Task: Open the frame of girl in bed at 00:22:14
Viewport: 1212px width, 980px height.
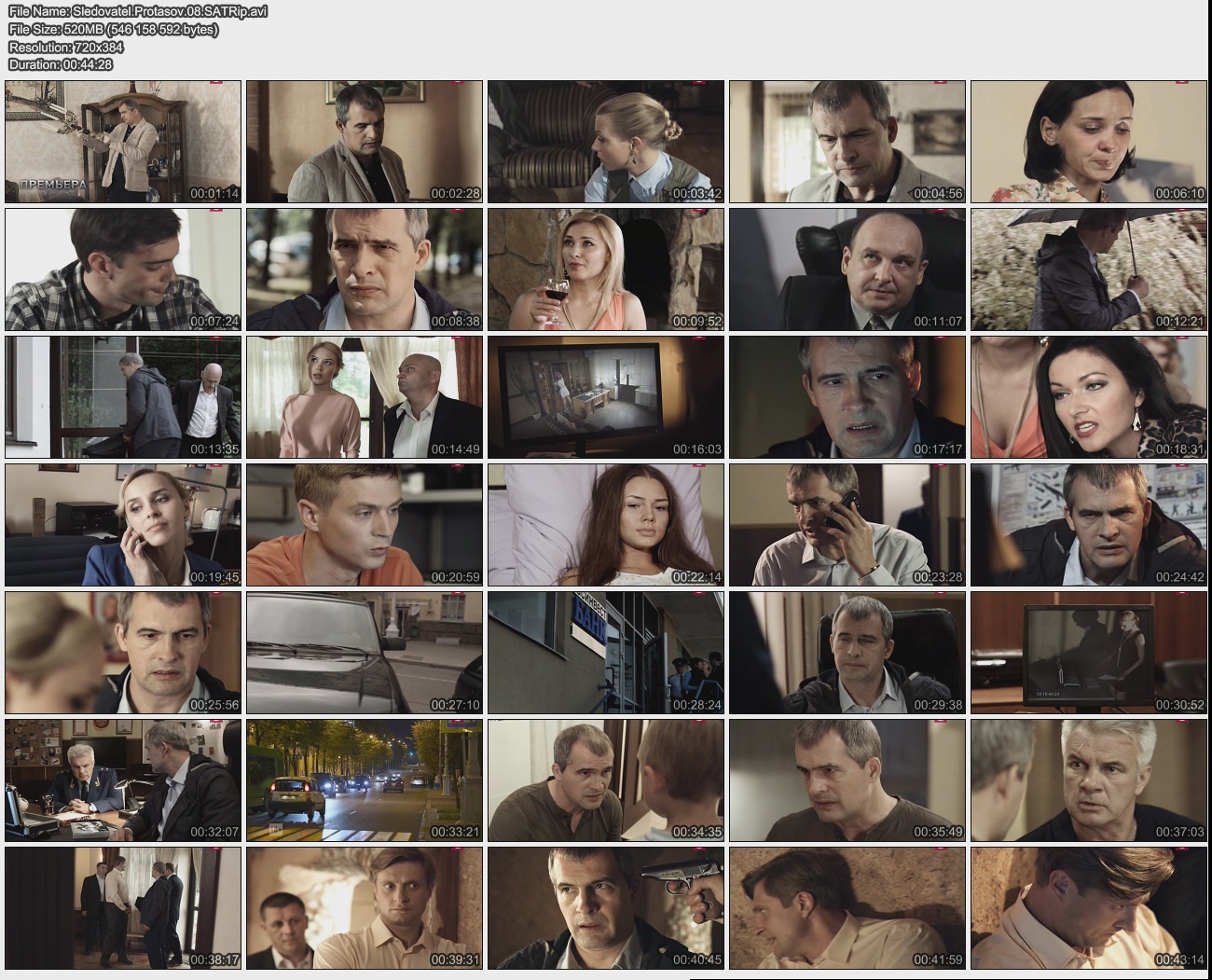Action: (606, 525)
